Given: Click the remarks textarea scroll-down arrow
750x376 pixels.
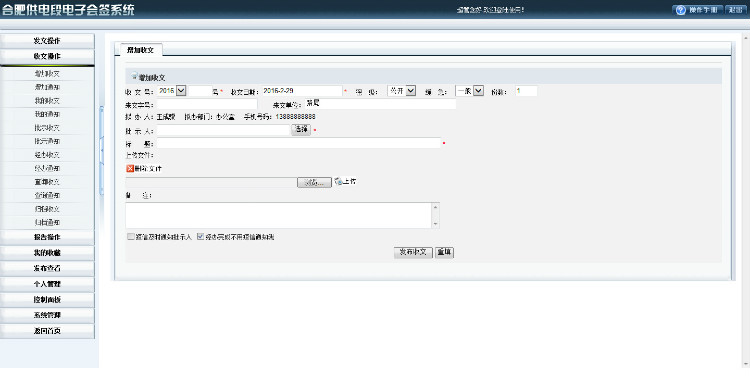Looking at the screenshot, I should pos(435,223).
